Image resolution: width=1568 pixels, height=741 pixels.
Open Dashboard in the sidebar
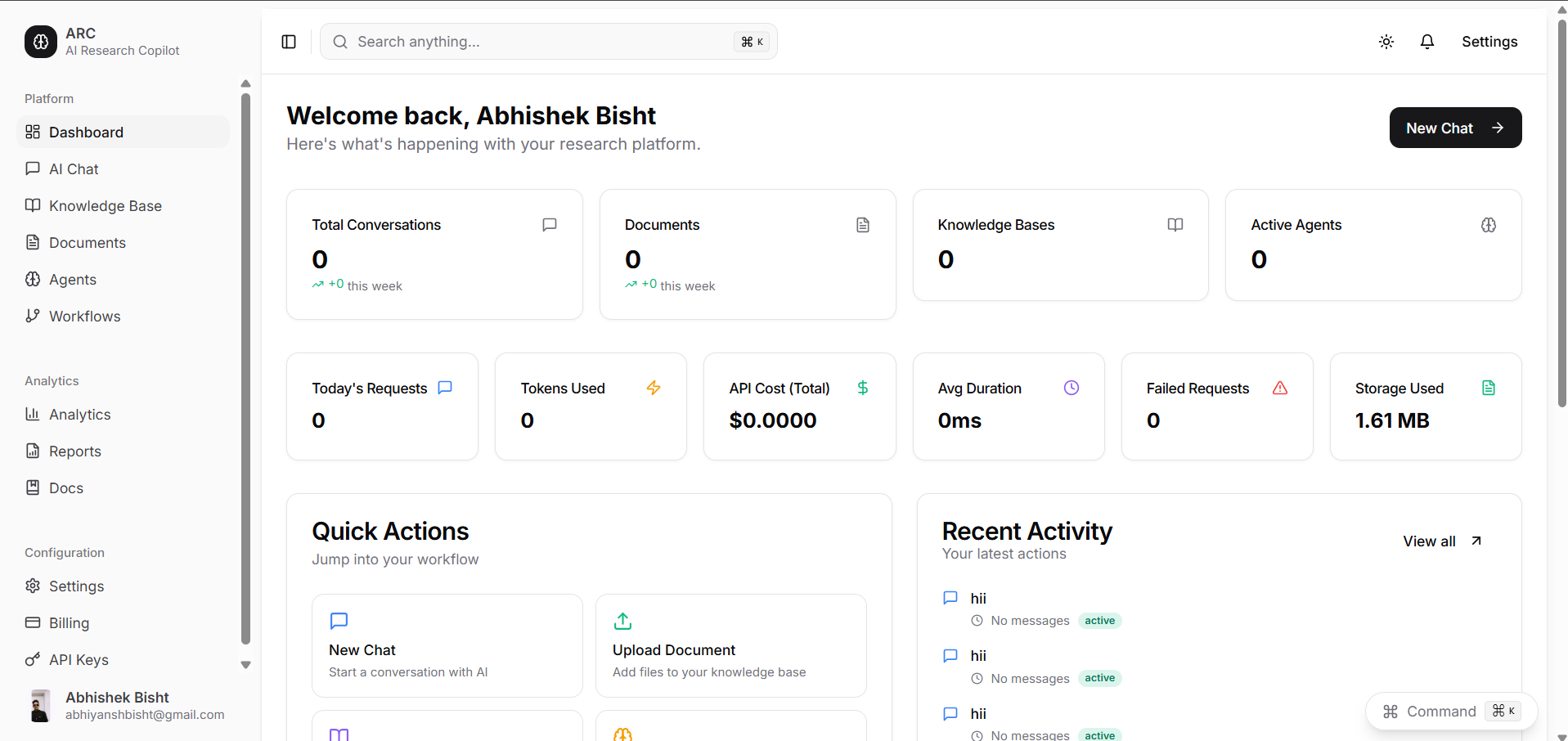pos(123,132)
